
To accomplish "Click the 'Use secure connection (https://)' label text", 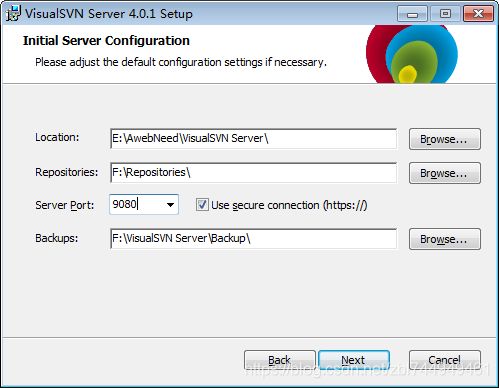I will point(289,205).
